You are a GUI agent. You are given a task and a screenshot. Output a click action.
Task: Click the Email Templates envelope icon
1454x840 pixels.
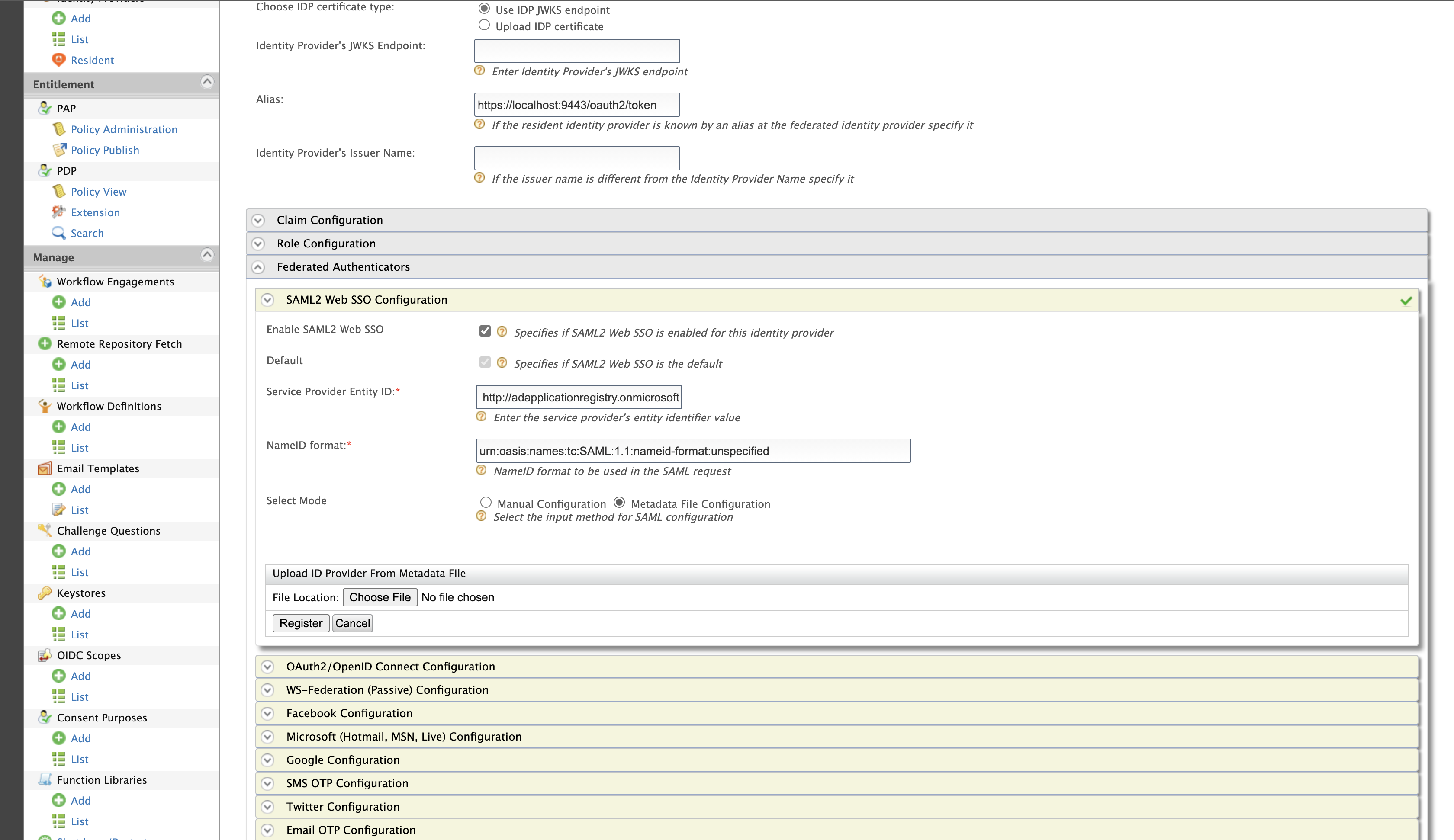click(45, 468)
